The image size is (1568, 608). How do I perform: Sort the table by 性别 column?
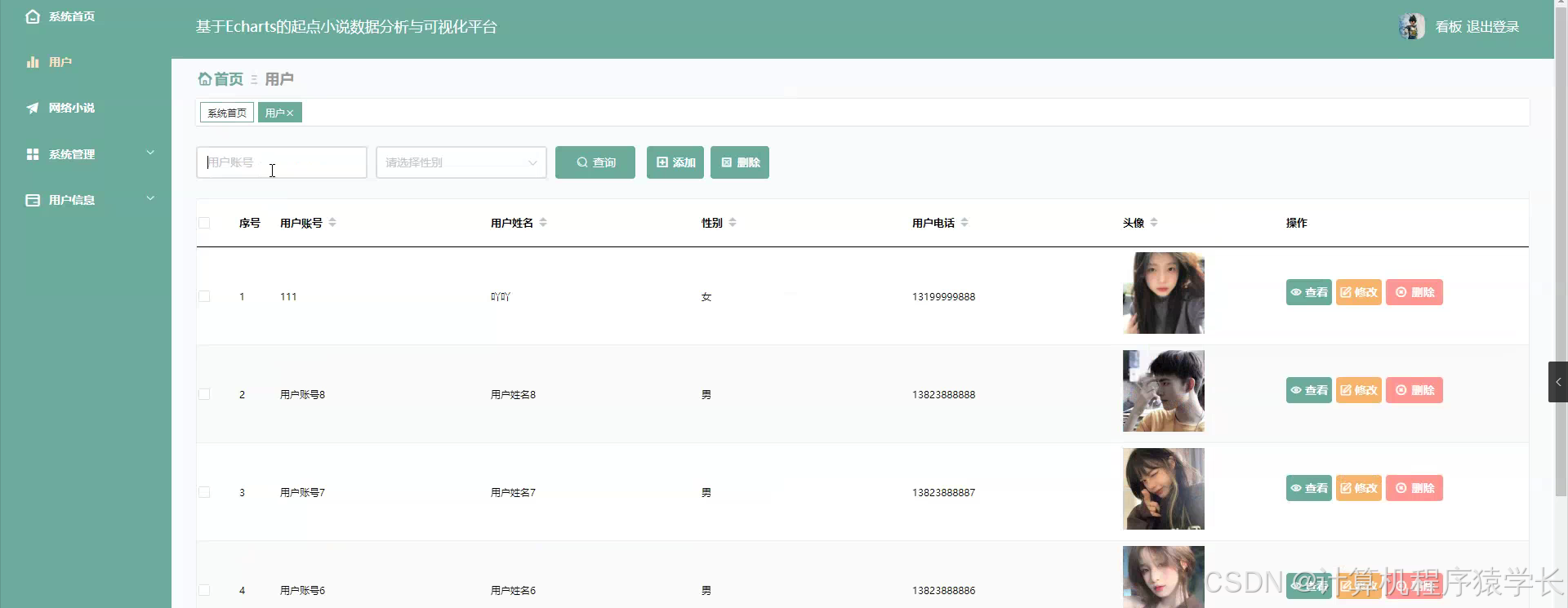point(733,223)
